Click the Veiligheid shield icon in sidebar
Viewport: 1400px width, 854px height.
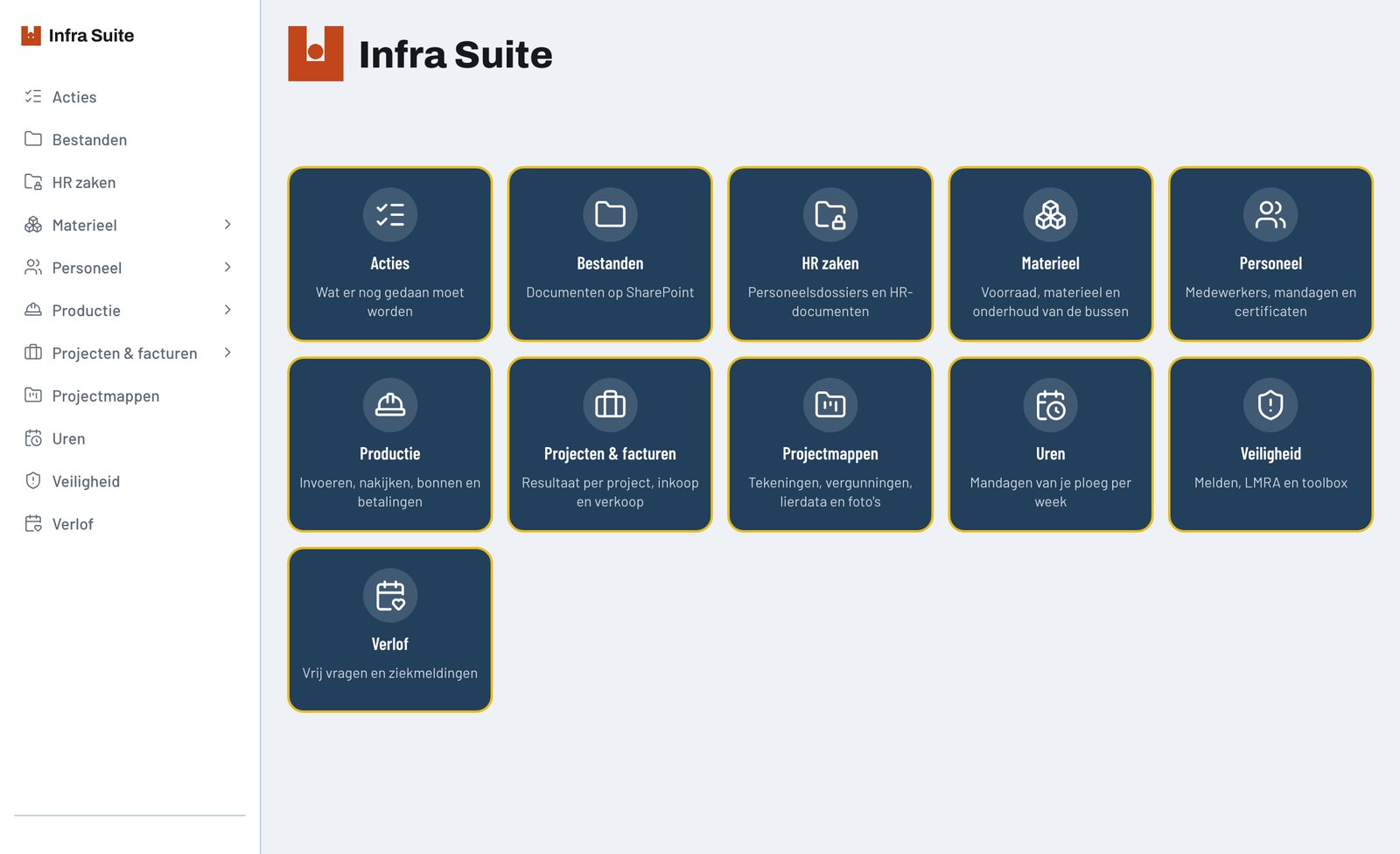point(33,480)
